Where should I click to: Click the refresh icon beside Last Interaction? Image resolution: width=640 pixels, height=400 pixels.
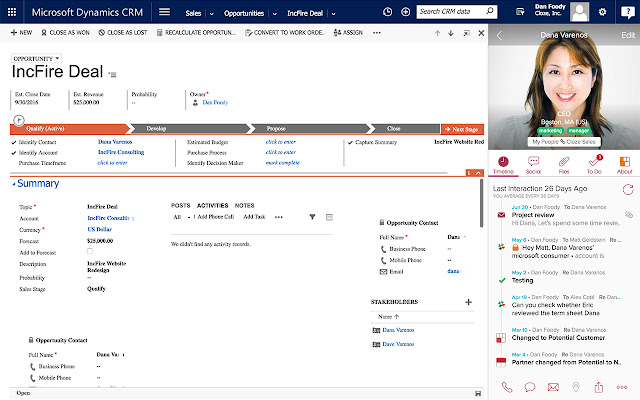(629, 188)
